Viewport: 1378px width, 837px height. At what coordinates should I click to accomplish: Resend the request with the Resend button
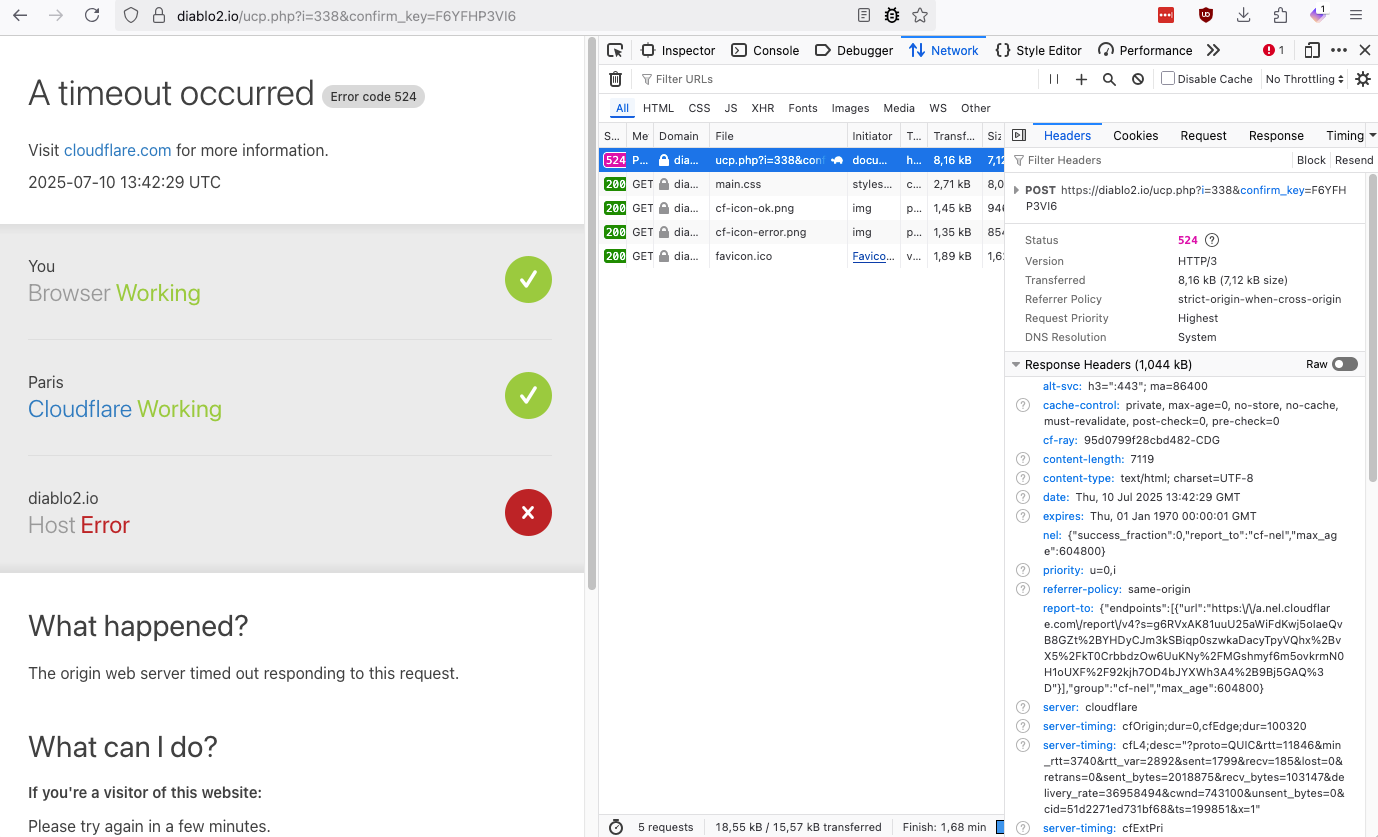coord(1354,160)
